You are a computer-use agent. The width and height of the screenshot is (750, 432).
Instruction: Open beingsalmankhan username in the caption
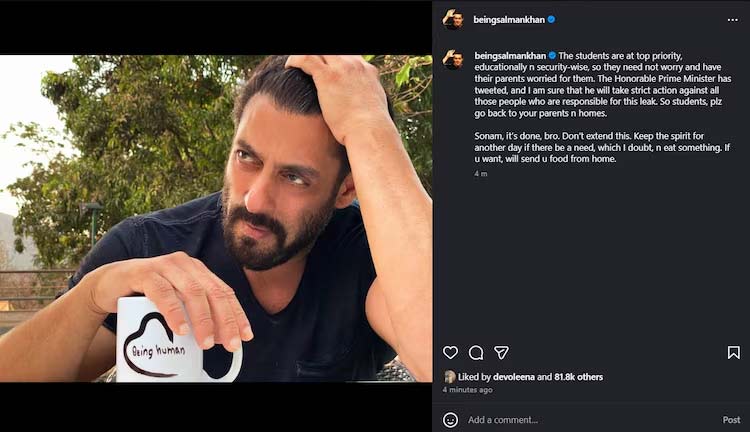point(510,55)
